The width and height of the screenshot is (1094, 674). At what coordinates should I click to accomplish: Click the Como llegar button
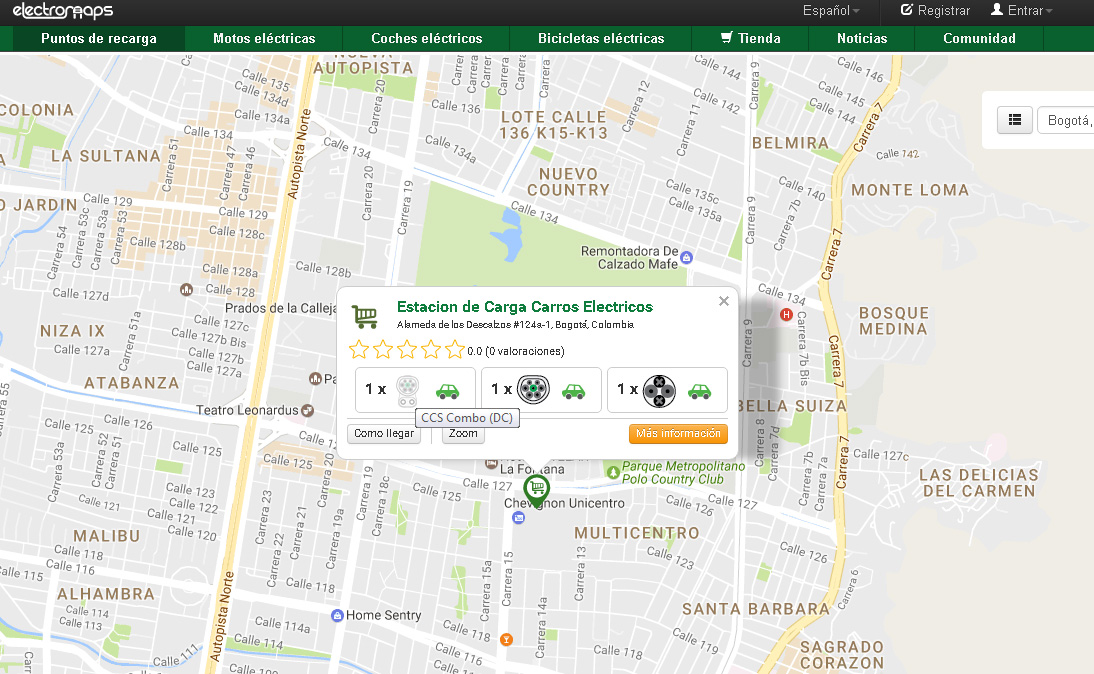(x=384, y=433)
